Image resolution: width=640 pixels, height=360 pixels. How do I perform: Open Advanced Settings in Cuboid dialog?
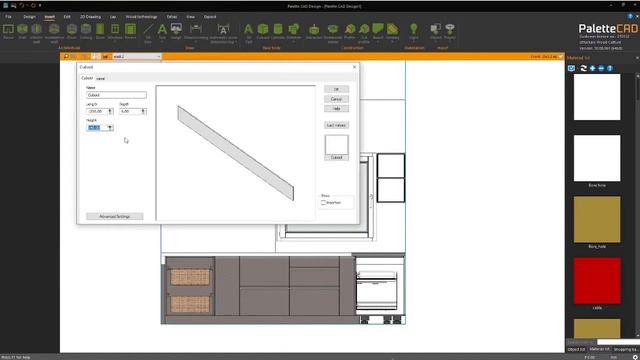[x=115, y=216]
